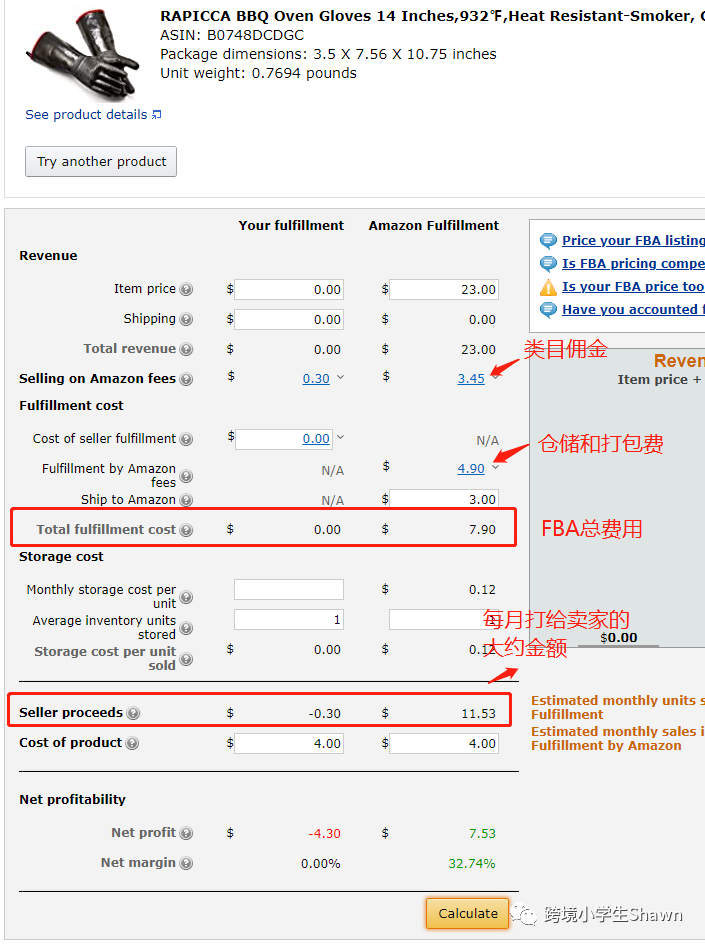
Task: Click the Calculate button
Action: [x=467, y=913]
